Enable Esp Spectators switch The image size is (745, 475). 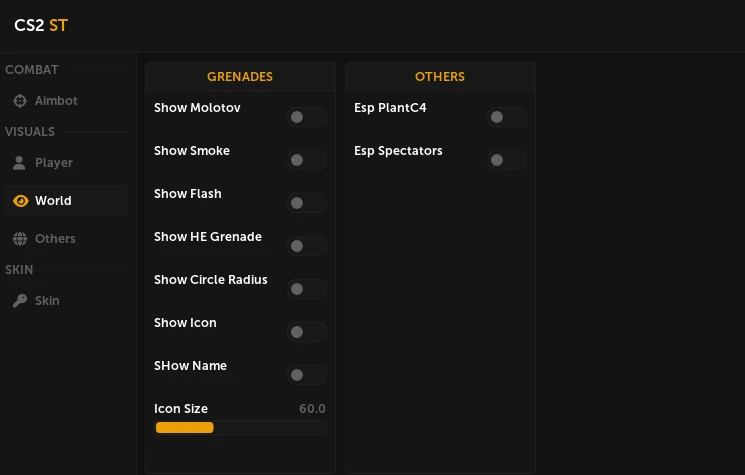tap(506, 160)
